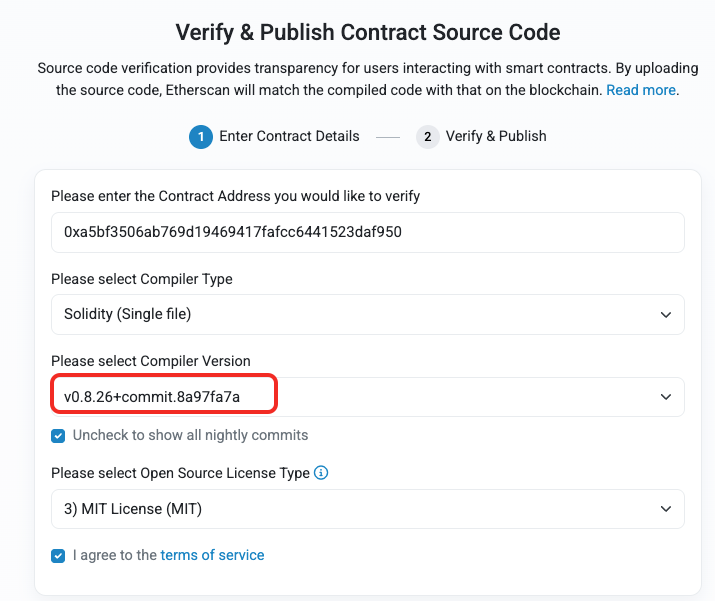Open the Read more link
The width and height of the screenshot is (715, 601).
641,90
